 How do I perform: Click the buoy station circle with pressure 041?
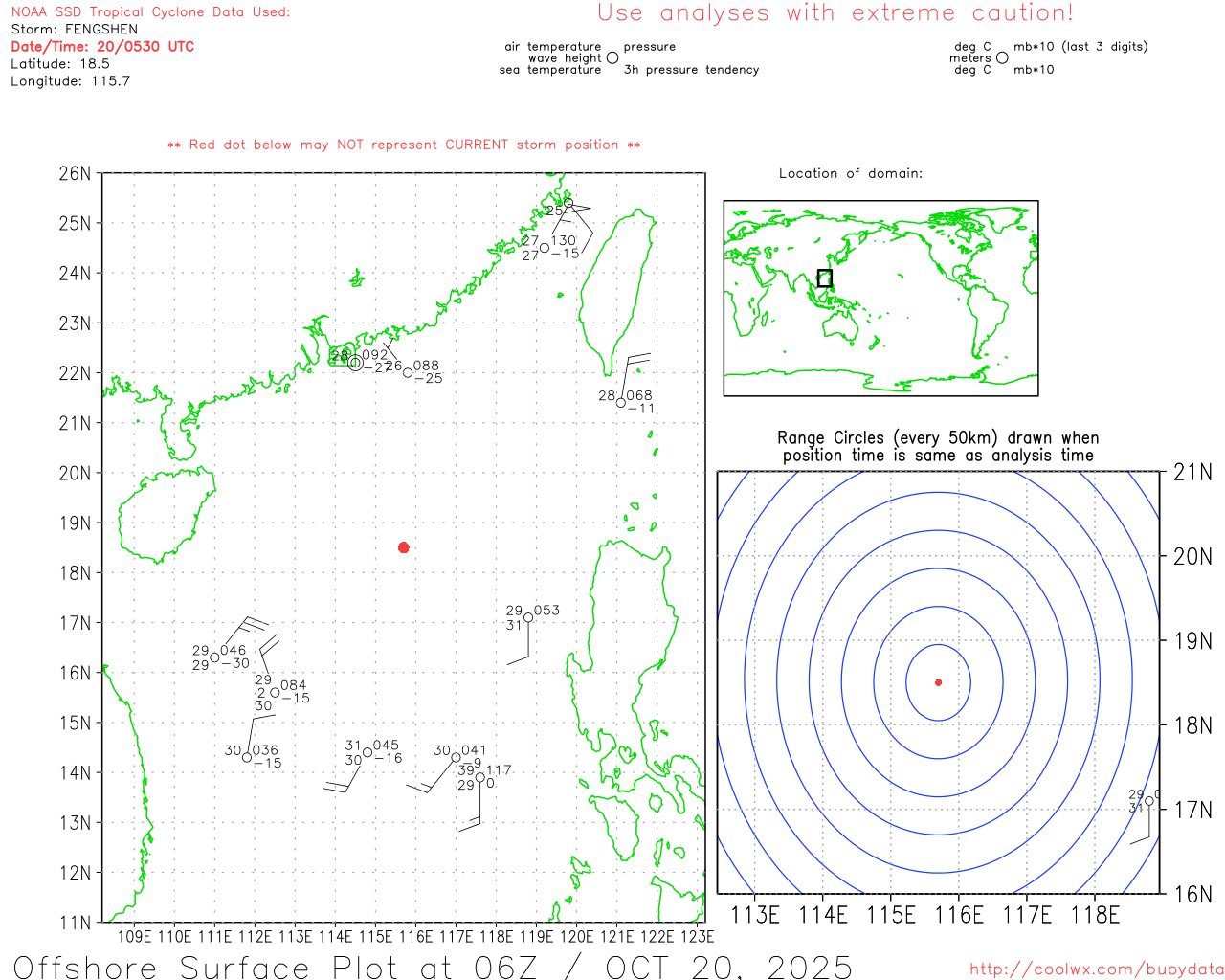pos(456,757)
